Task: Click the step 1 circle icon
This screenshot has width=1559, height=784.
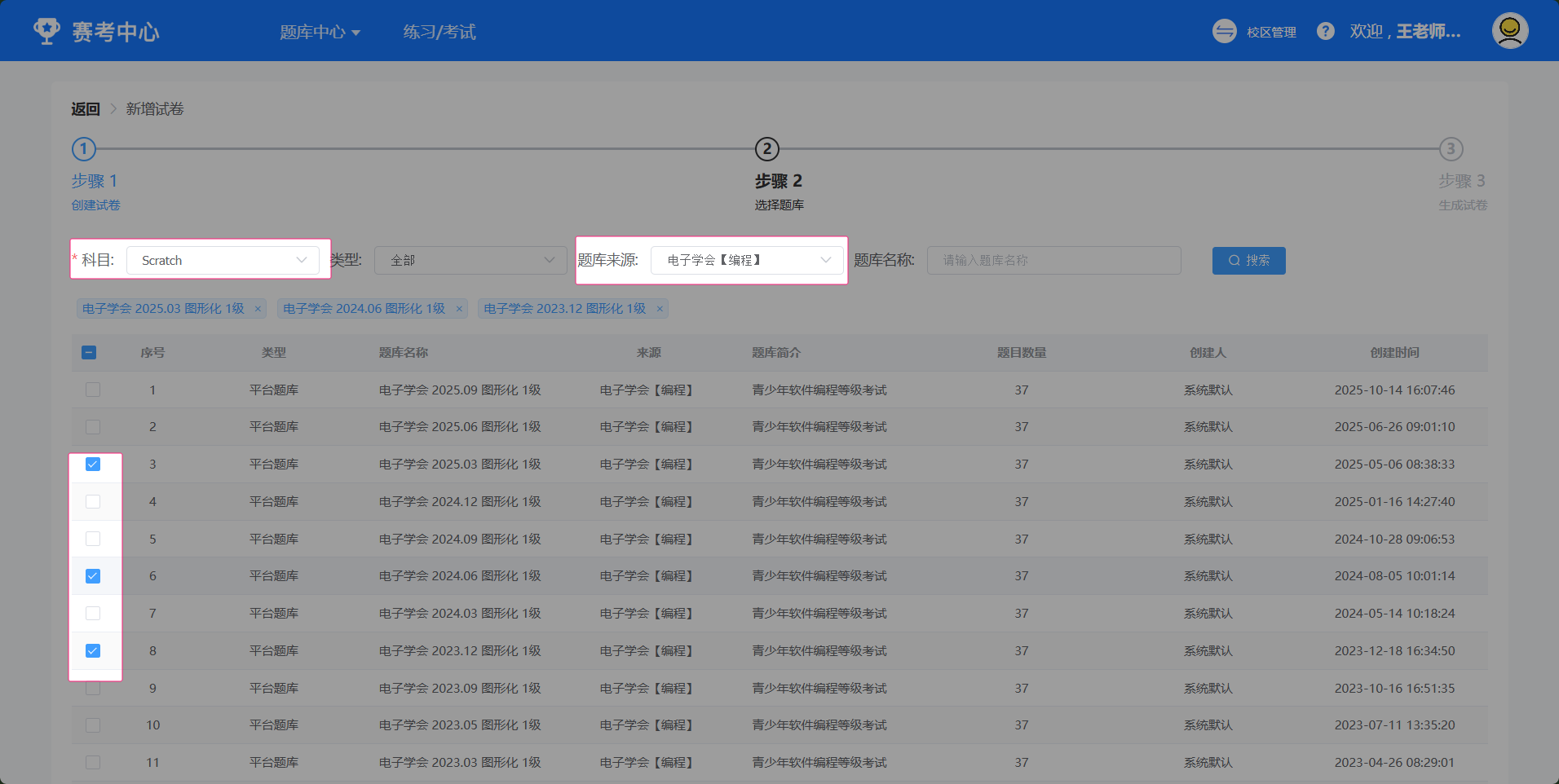Action: pos(84,149)
